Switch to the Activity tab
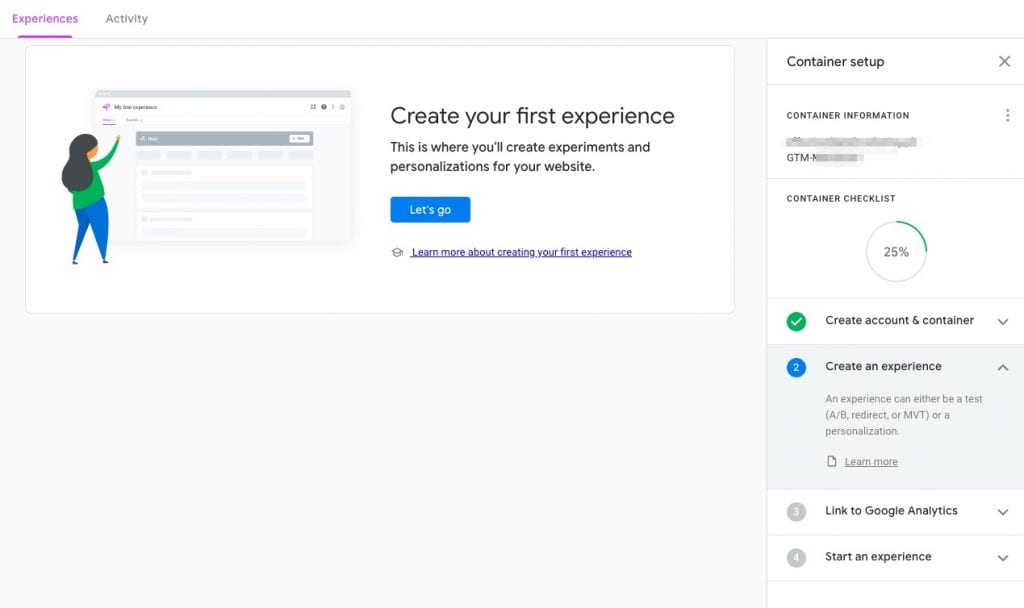 126,18
